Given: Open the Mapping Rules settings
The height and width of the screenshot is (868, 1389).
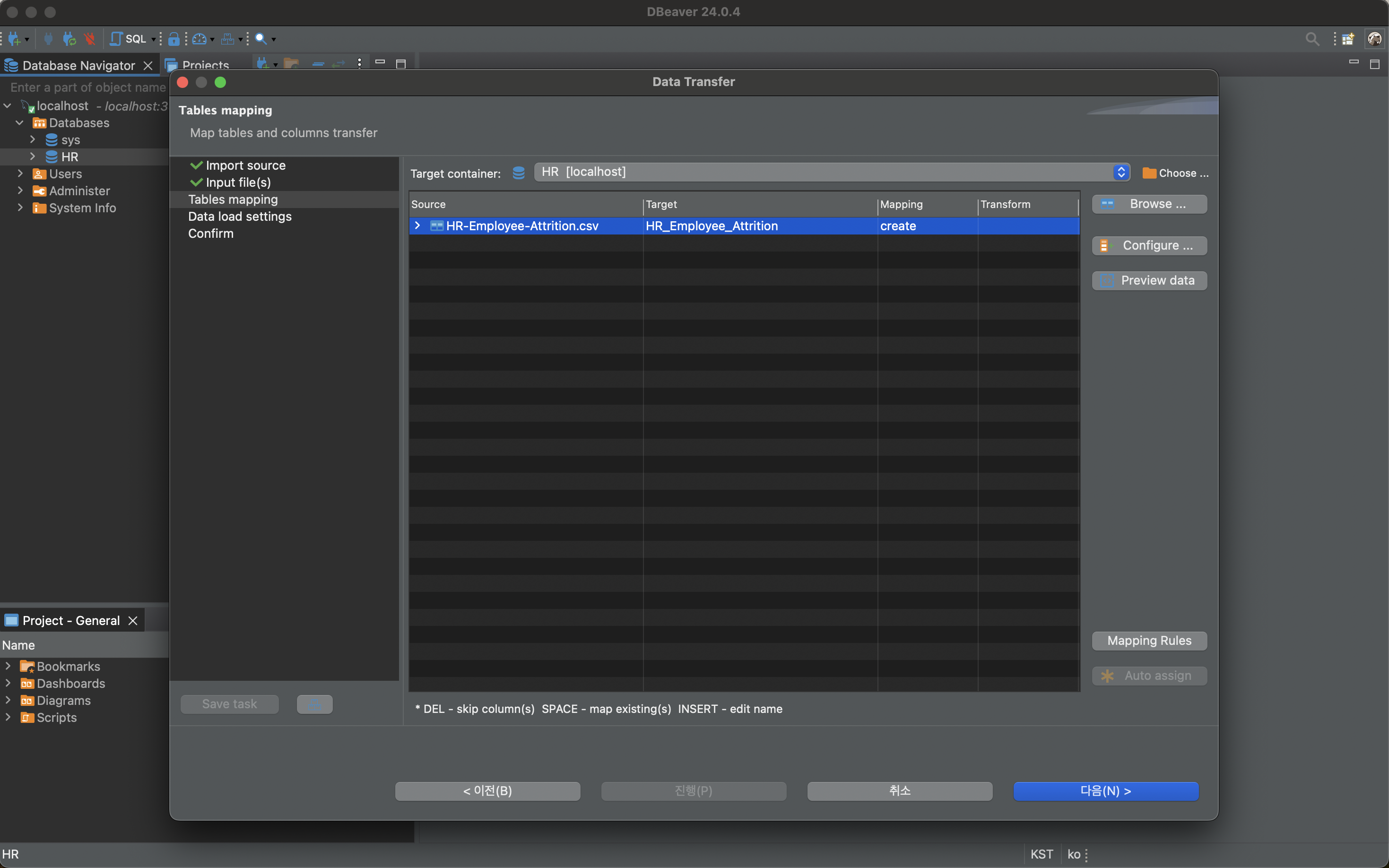Looking at the screenshot, I should tap(1149, 641).
